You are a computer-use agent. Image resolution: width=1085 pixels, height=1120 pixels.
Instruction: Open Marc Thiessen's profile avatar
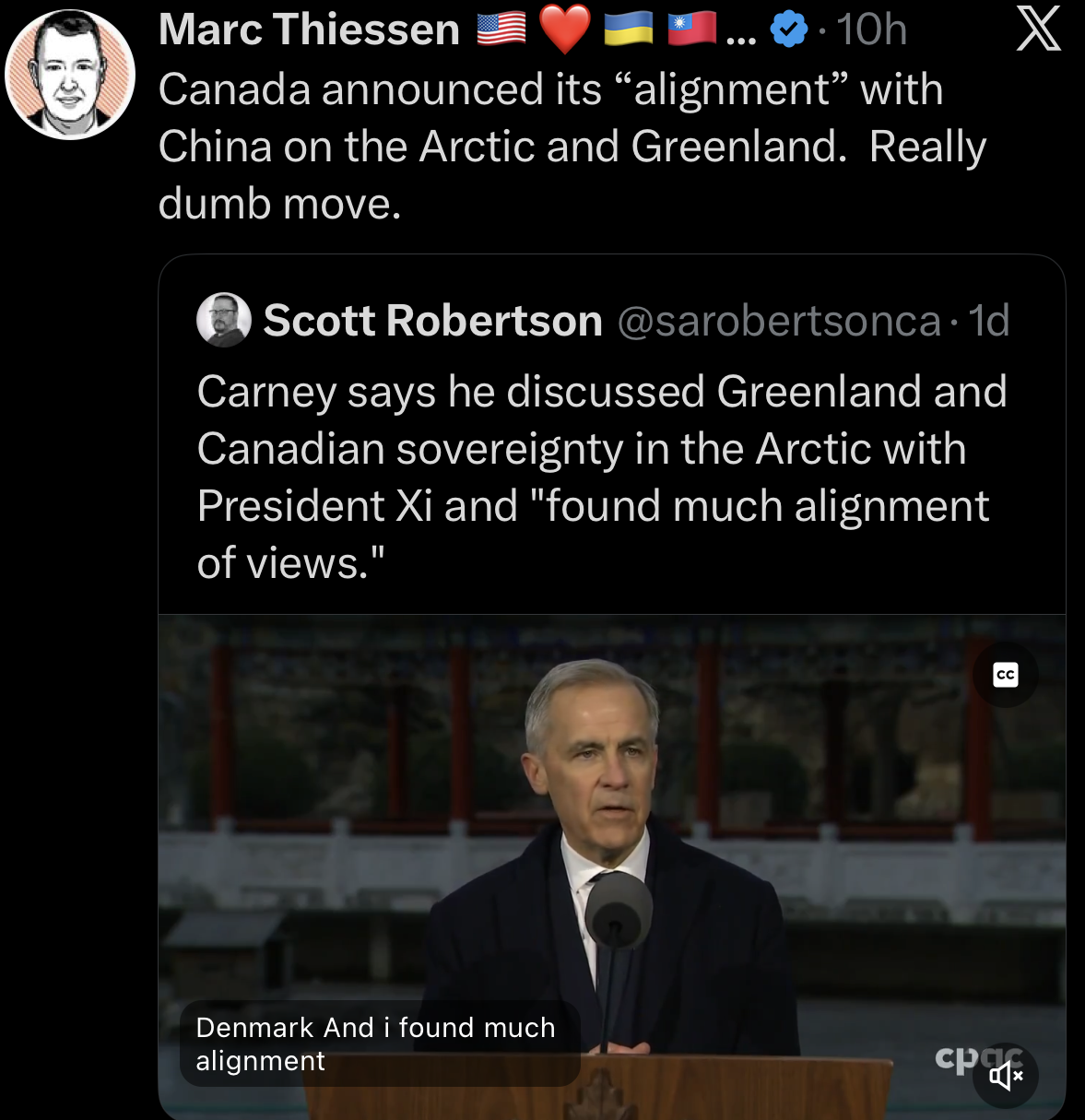70,74
